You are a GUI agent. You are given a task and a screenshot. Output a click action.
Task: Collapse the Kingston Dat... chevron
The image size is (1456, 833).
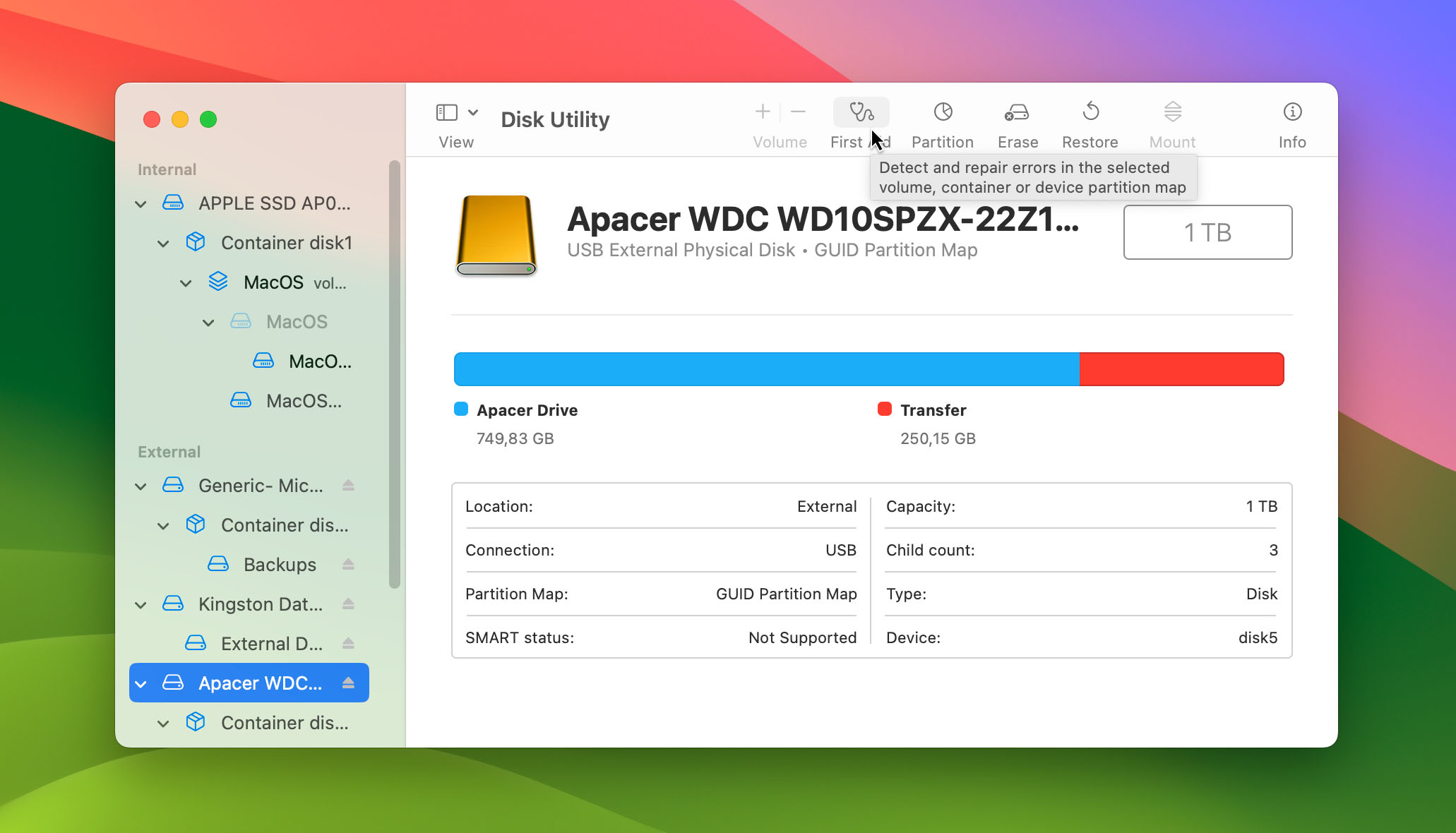coord(141,605)
